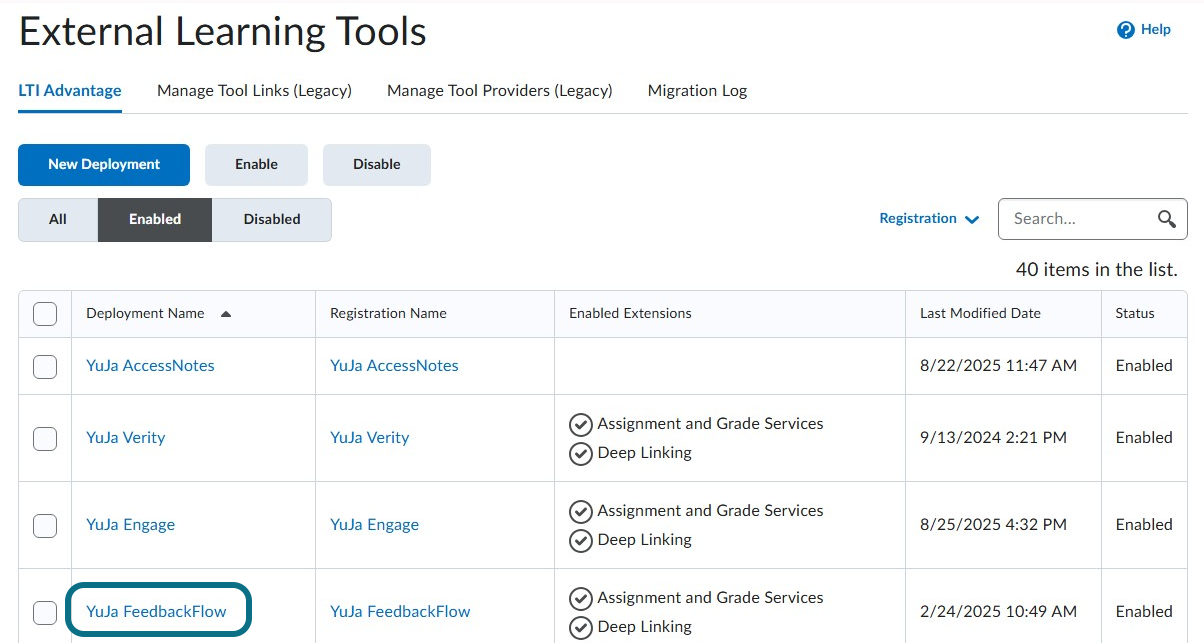This screenshot has width=1204, height=643.
Task: Click Enabled status in YuJa Engage row
Action: click(1144, 525)
